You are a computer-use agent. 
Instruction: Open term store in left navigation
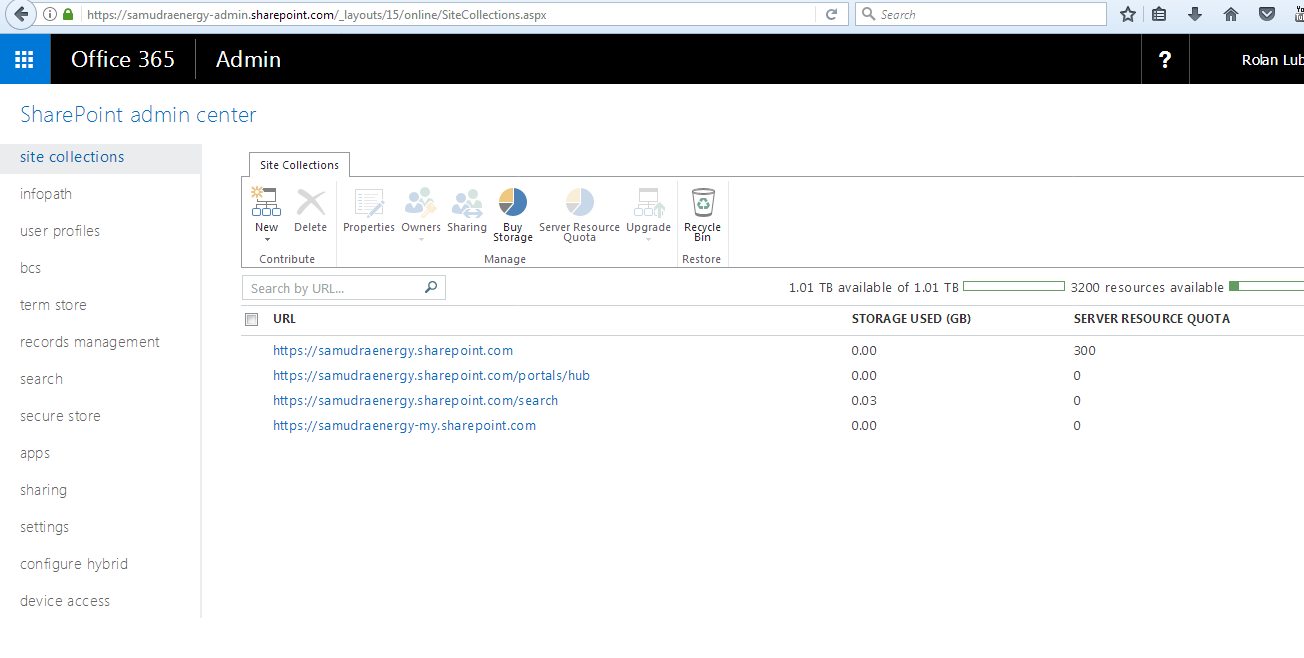53,305
